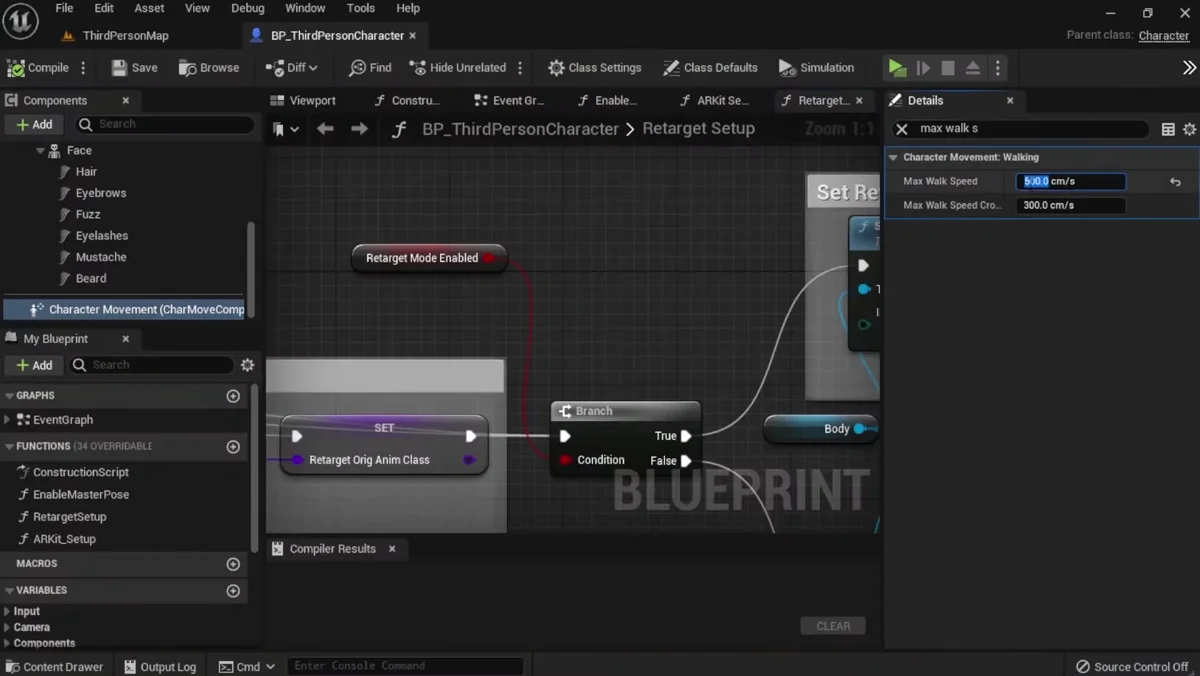Expand the EventGraph item
This screenshot has width=1200, height=676.
pyautogui.click(x=8, y=420)
